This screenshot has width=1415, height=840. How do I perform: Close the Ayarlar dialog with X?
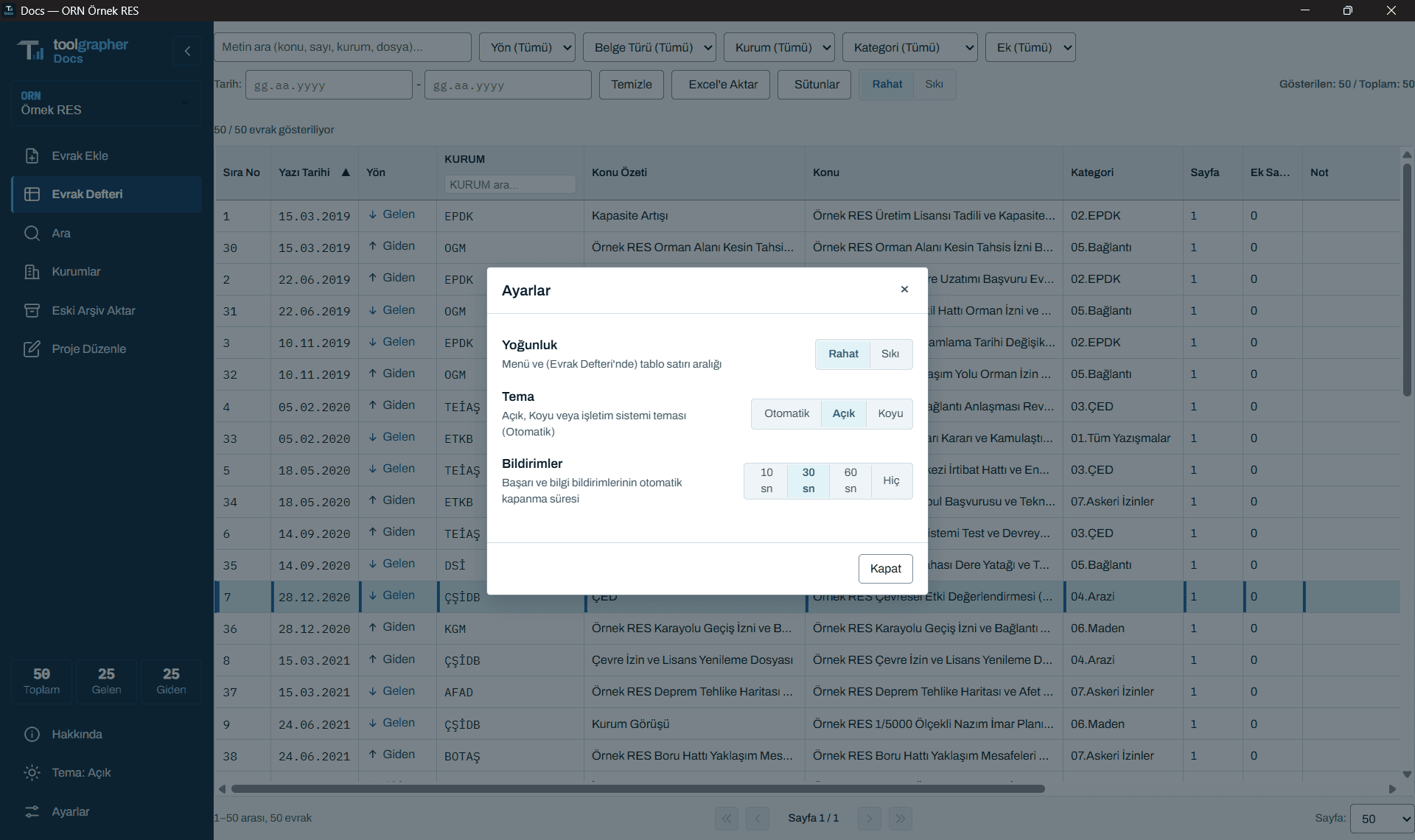point(904,290)
